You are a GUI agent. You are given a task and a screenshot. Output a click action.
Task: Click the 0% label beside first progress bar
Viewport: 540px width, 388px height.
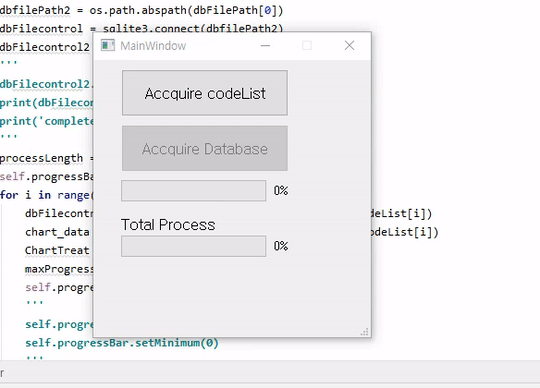(281, 190)
